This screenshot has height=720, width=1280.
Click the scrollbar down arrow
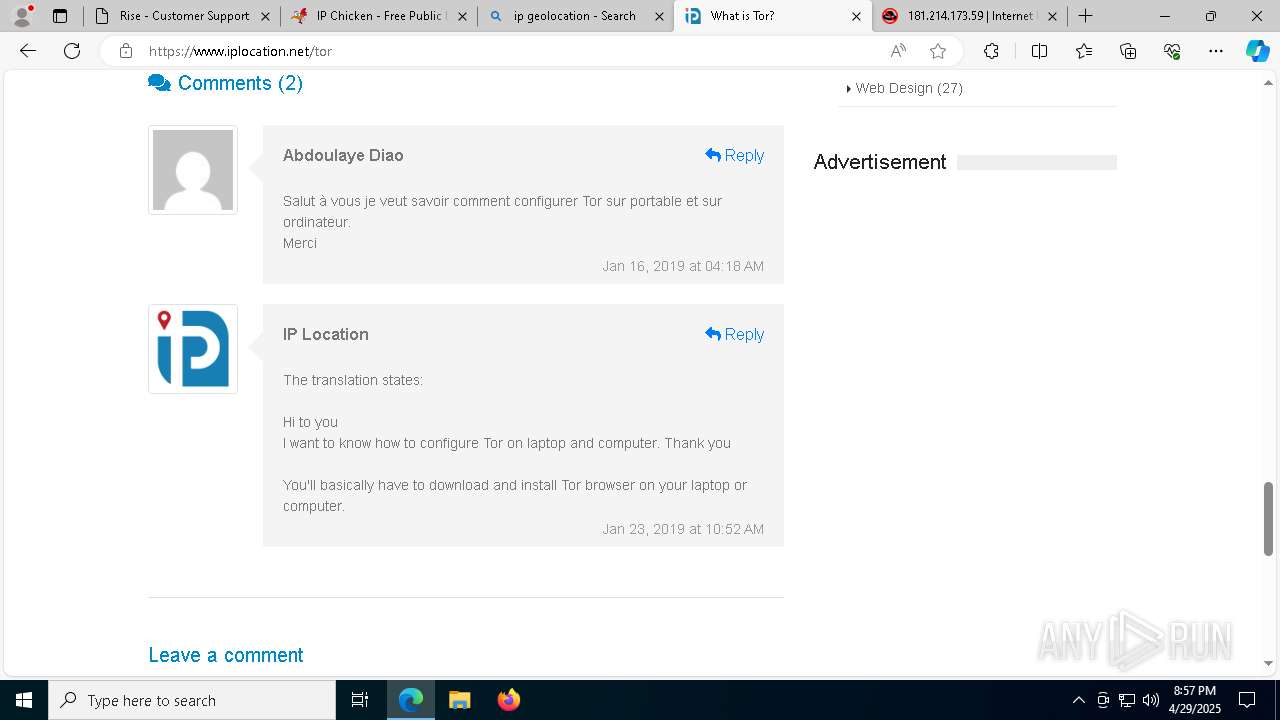[x=1268, y=663]
